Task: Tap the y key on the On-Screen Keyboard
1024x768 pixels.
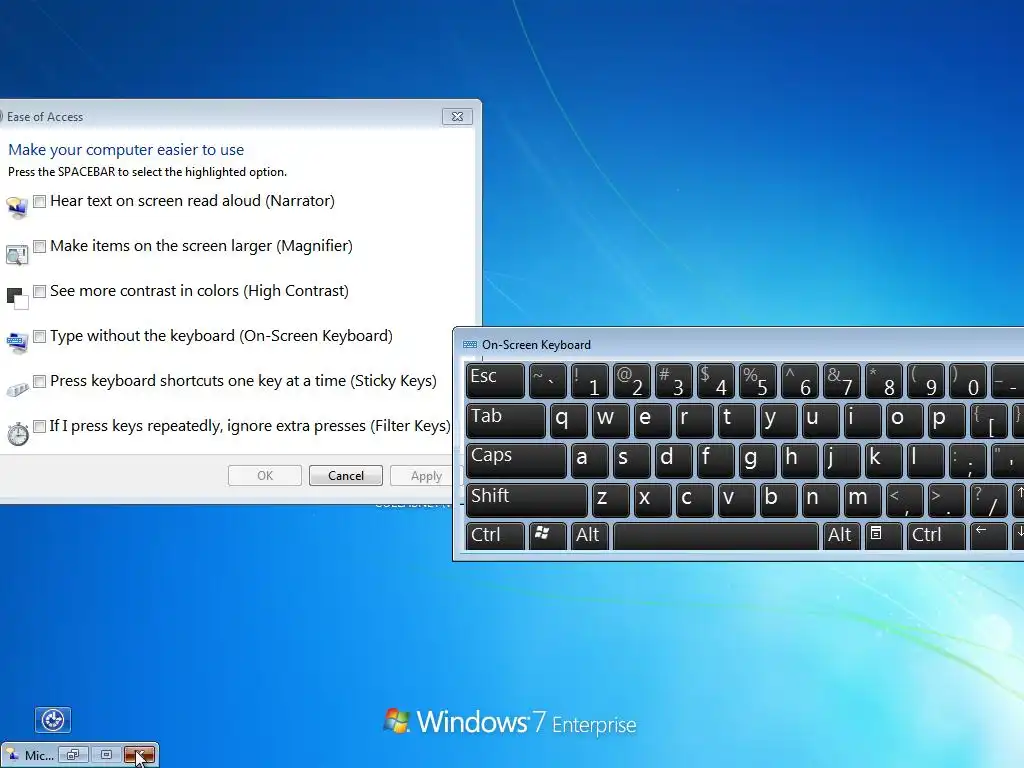Action: (778, 421)
